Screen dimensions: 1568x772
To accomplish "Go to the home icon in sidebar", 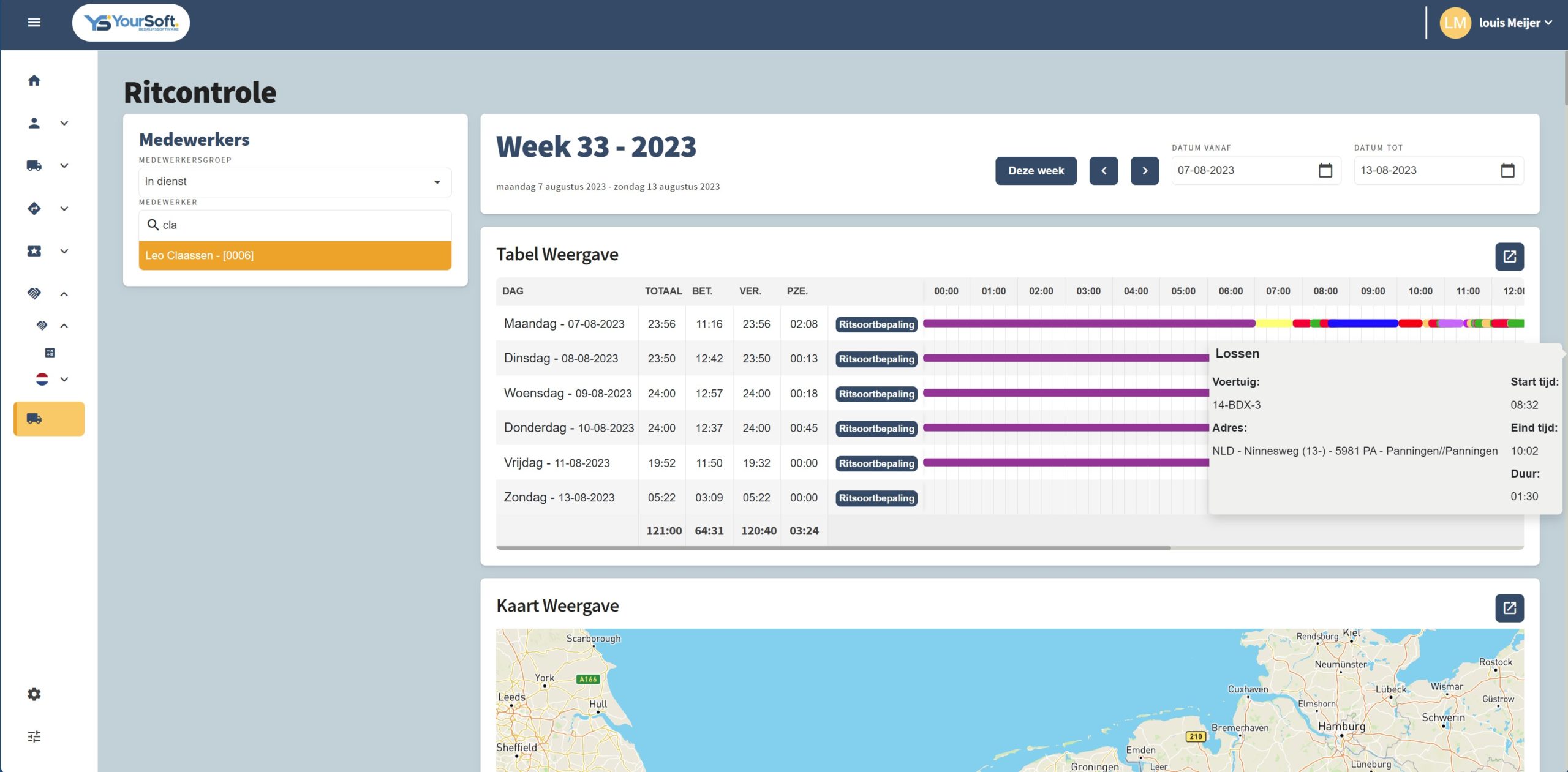I will [x=34, y=80].
